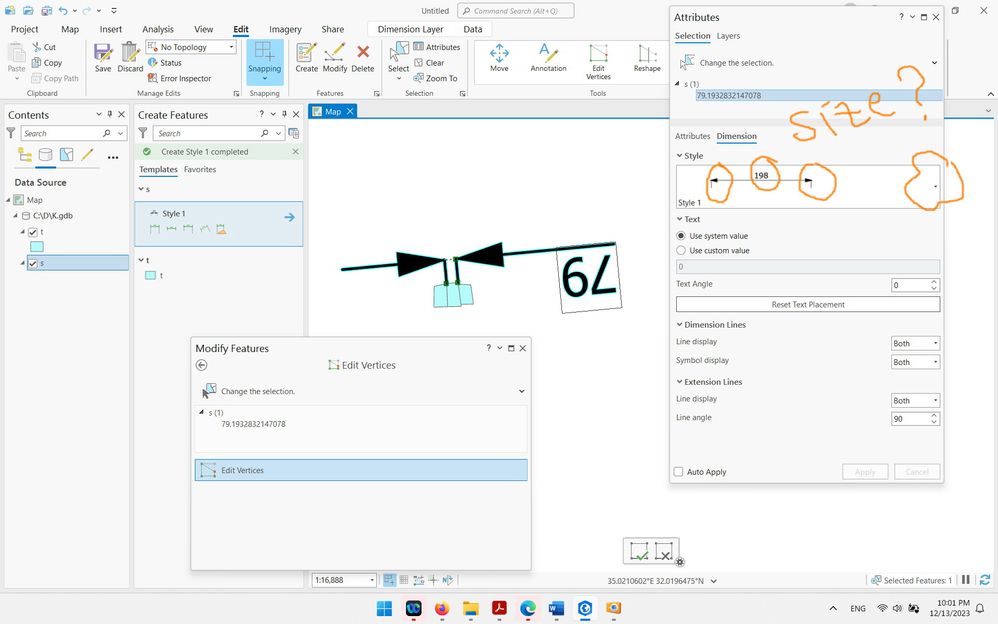Screen dimensions: 998x624
Task: Collapse the Text section in Attributes
Action: click(x=679, y=219)
